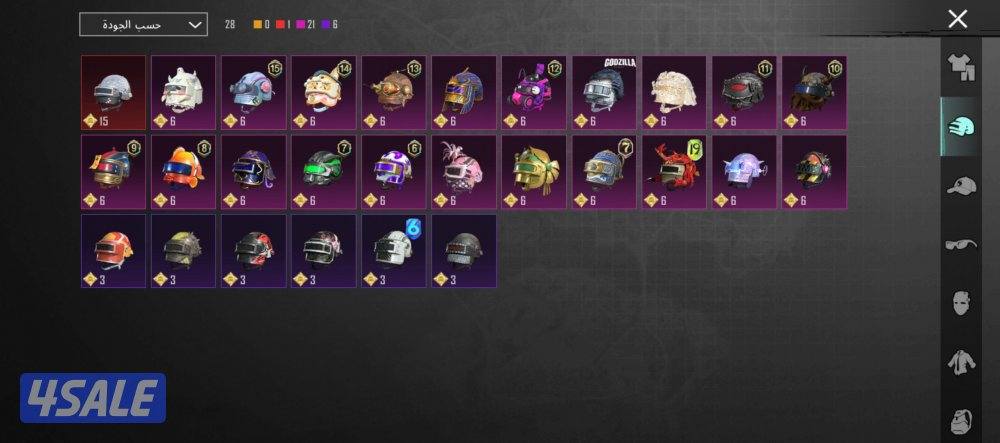Pick the orange clownfish helmet level 8
Image resolution: width=1000 pixels, height=443 pixels.
tap(184, 172)
